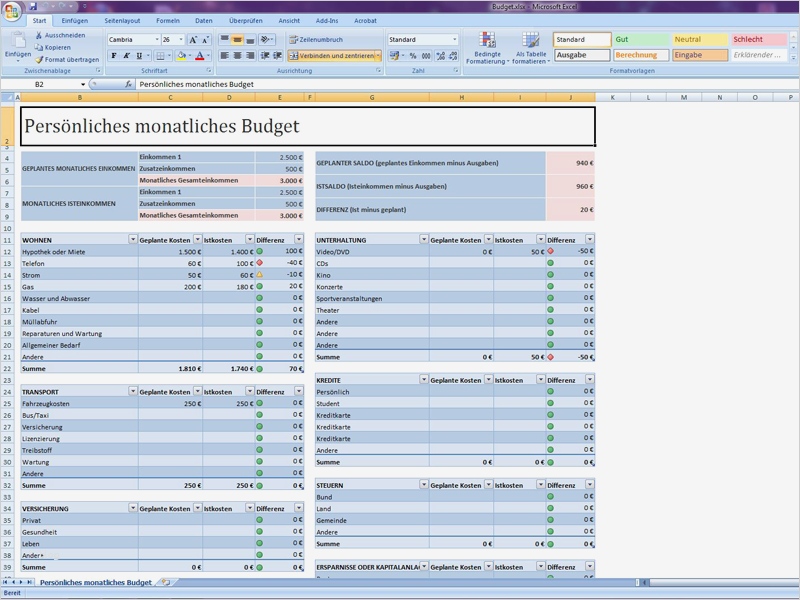Viewport: 800px width, 600px height.
Task: Click the increase indent icon
Action: [x=278, y=56]
